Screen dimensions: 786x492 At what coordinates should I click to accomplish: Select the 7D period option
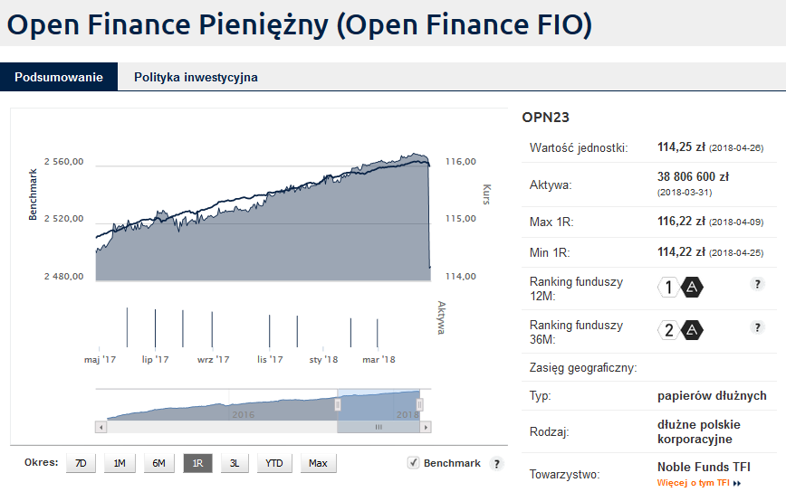click(x=80, y=463)
